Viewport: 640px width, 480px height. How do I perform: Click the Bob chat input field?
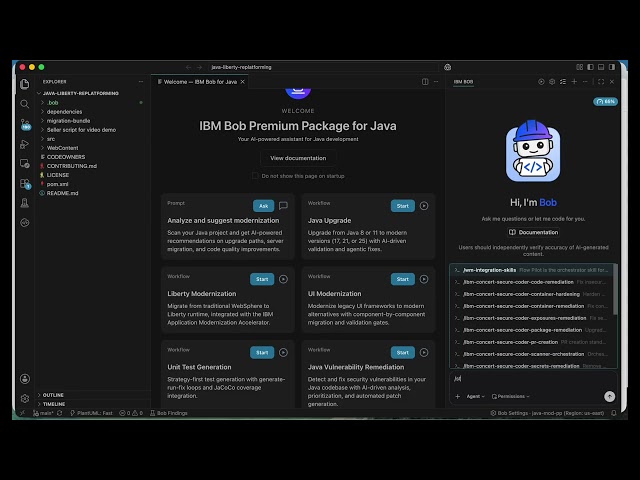pos(533,379)
